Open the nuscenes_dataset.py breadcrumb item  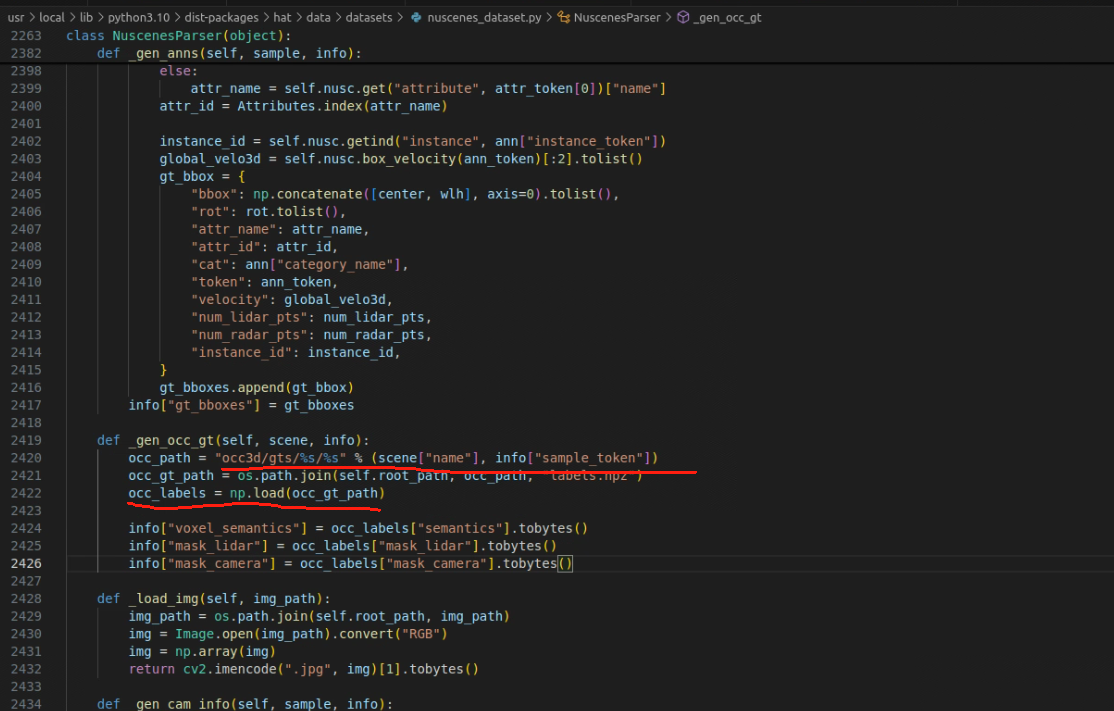pos(482,17)
